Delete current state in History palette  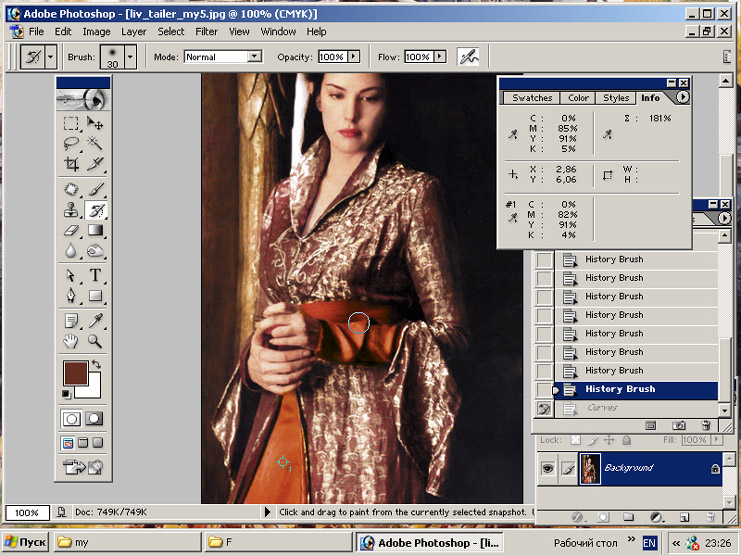coord(706,426)
